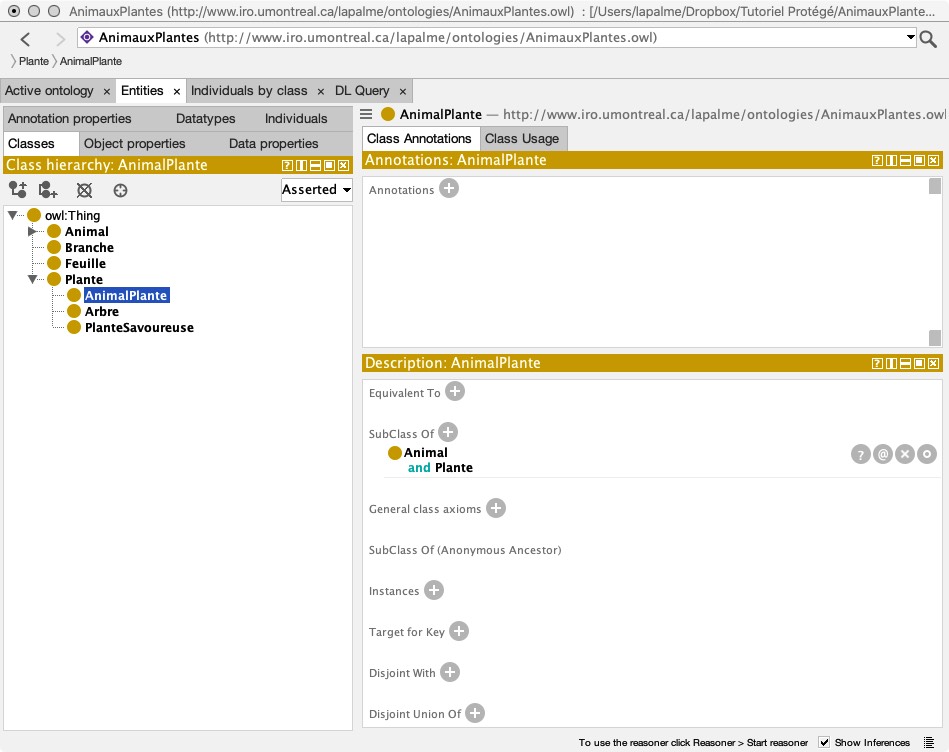This screenshot has height=752, width=949.
Task: Collapse the Plante tree node
Action: [x=33, y=279]
